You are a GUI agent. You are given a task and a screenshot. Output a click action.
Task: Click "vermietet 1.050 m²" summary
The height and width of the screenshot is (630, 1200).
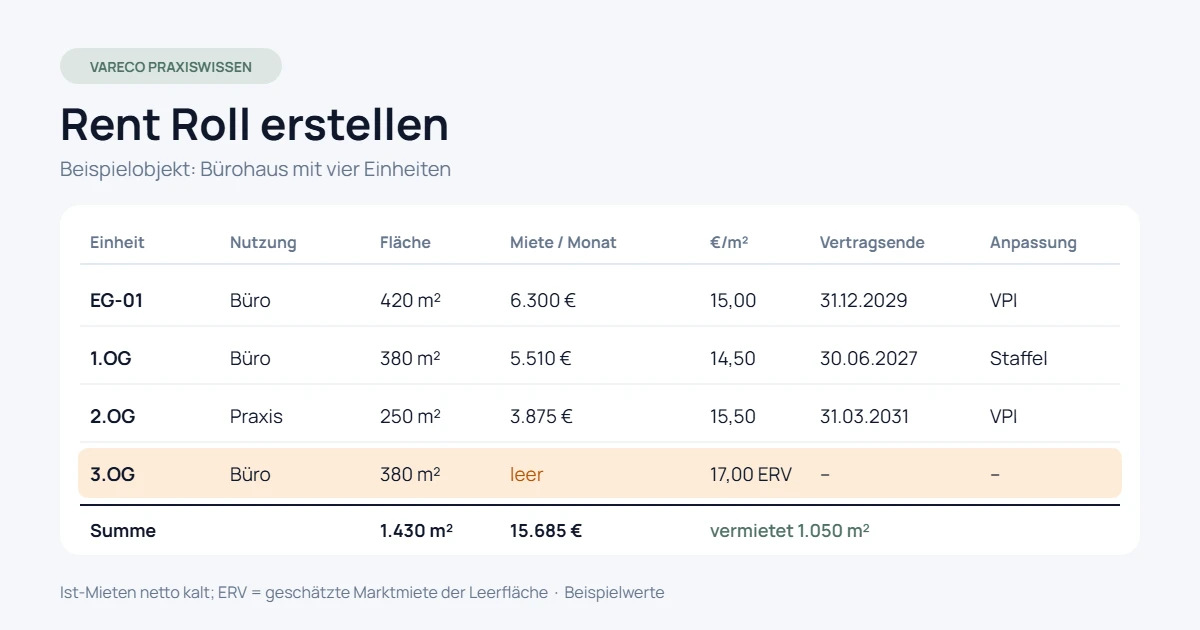pos(790,531)
